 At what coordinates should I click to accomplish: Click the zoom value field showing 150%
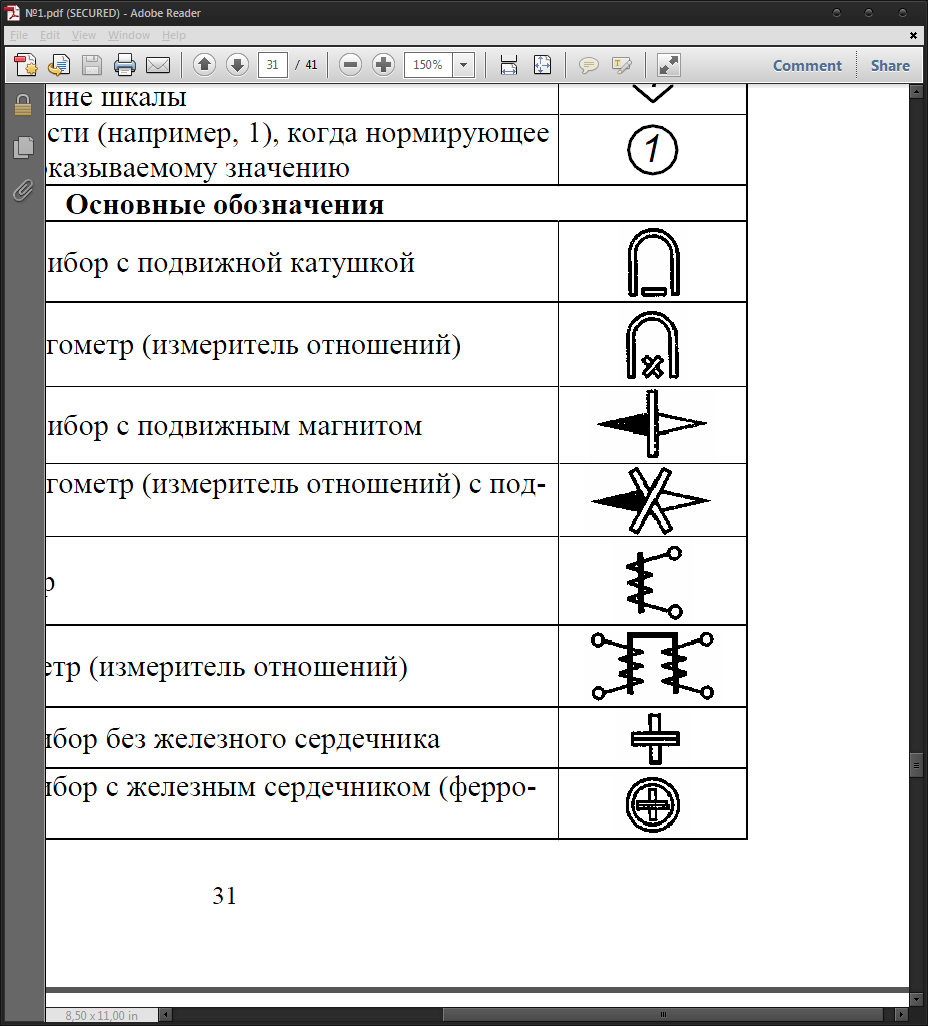(x=428, y=65)
